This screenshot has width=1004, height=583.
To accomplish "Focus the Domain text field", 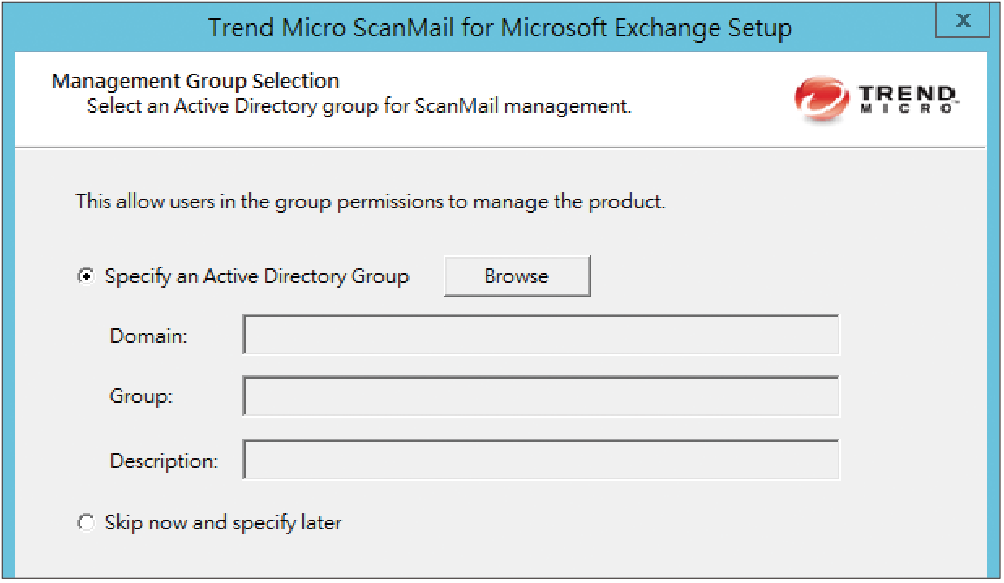I will (x=541, y=335).
